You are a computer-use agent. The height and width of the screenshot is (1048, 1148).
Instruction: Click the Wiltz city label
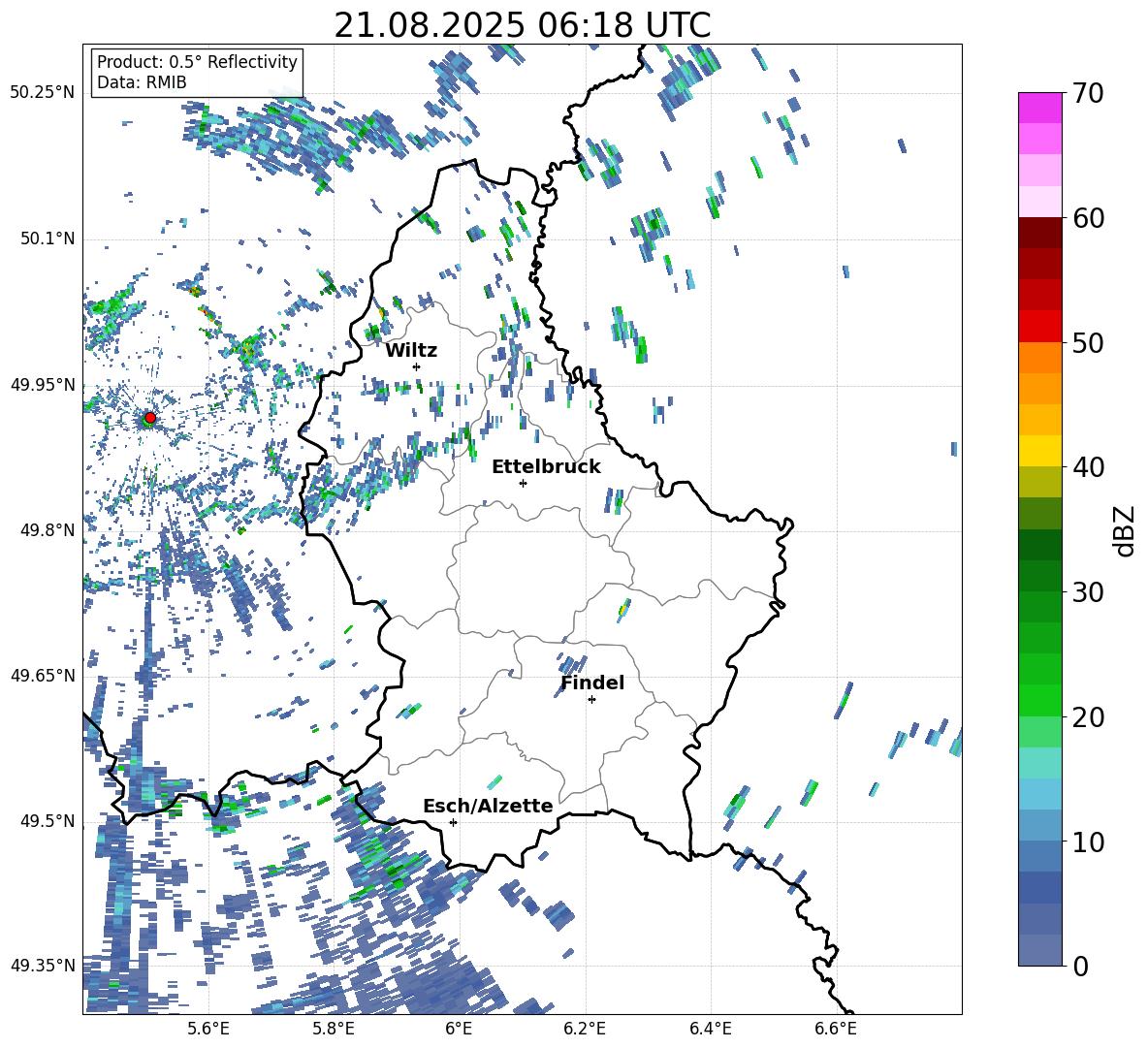click(x=411, y=351)
